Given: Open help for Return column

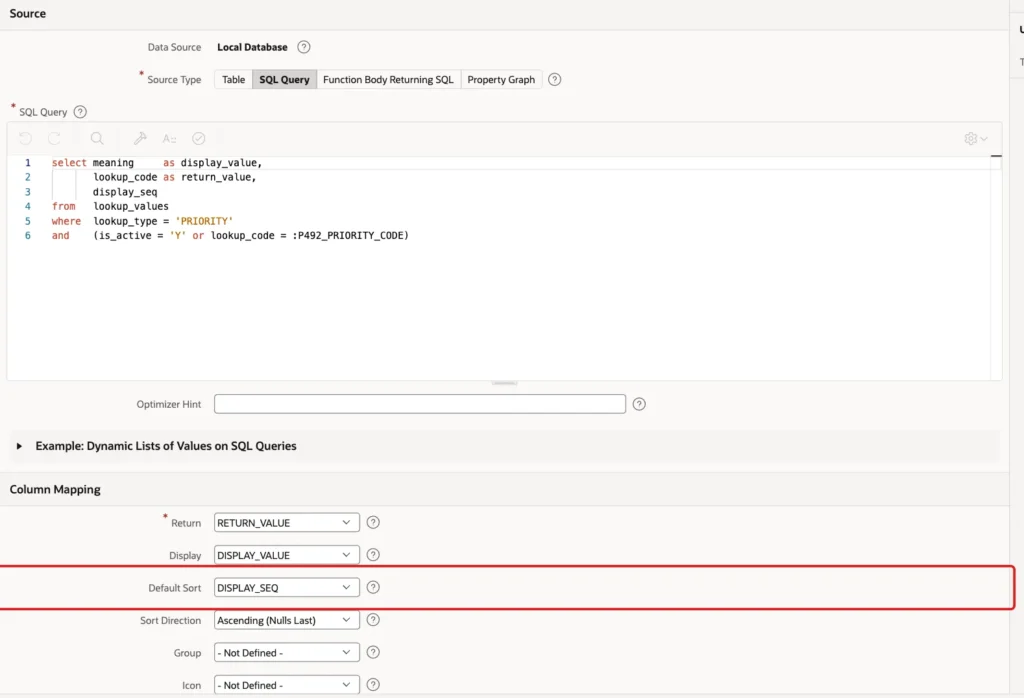Looking at the screenshot, I should (x=373, y=522).
